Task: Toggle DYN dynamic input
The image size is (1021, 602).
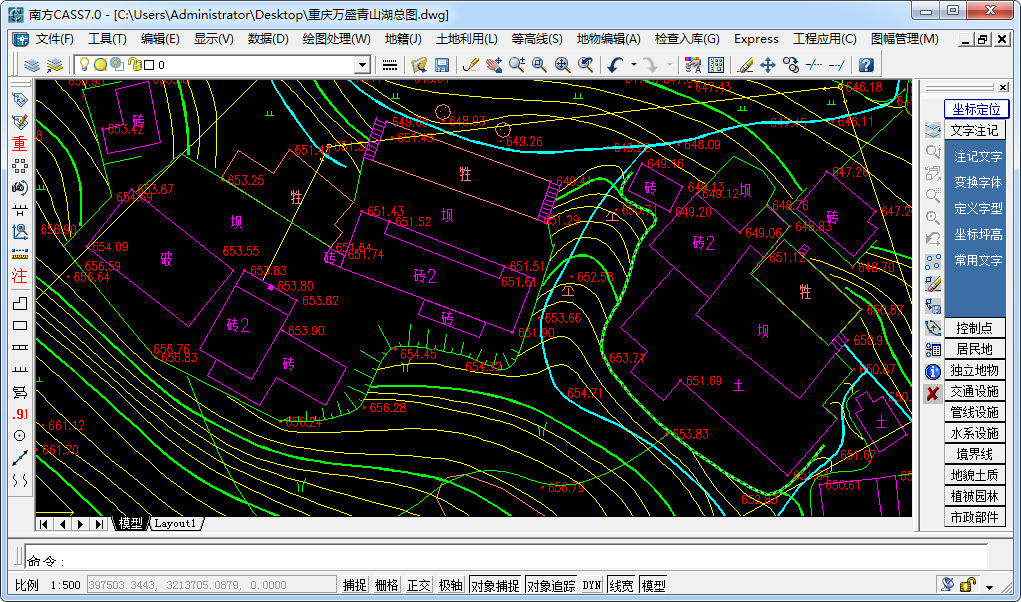Action: coord(592,585)
